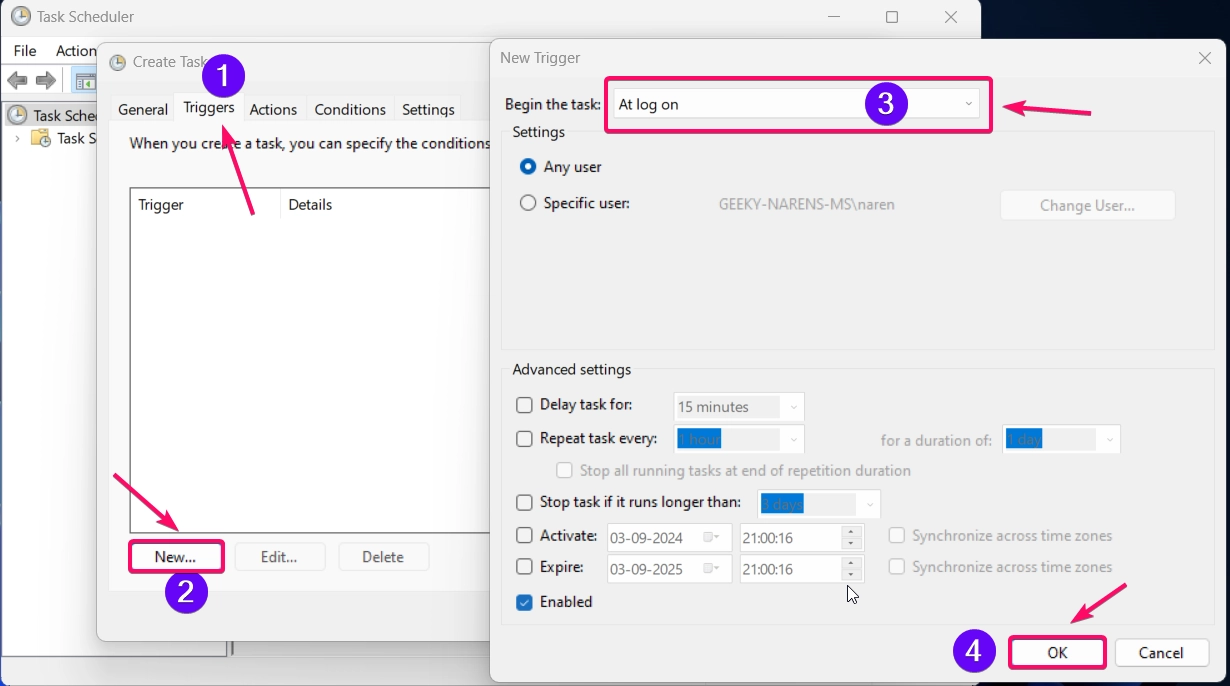Increase Expire time with up spinner
This screenshot has width=1230, height=686.
pyautogui.click(x=851, y=563)
